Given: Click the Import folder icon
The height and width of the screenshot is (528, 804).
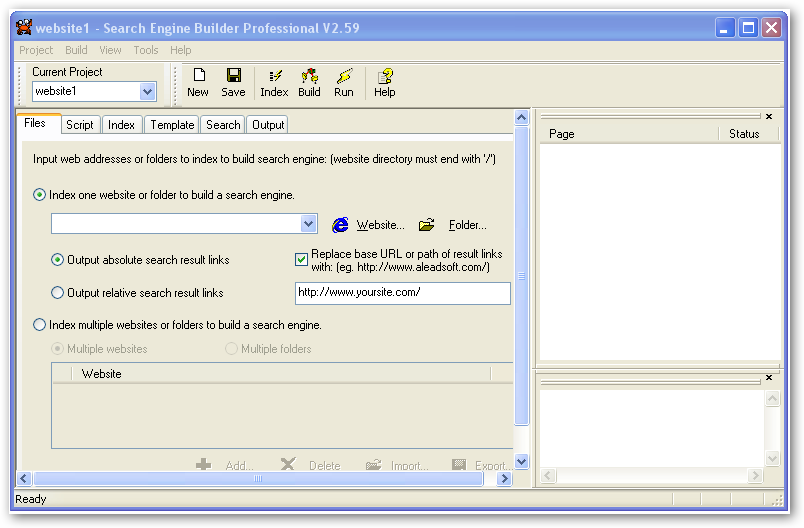Looking at the screenshot, I should click(x=373, y=464).
